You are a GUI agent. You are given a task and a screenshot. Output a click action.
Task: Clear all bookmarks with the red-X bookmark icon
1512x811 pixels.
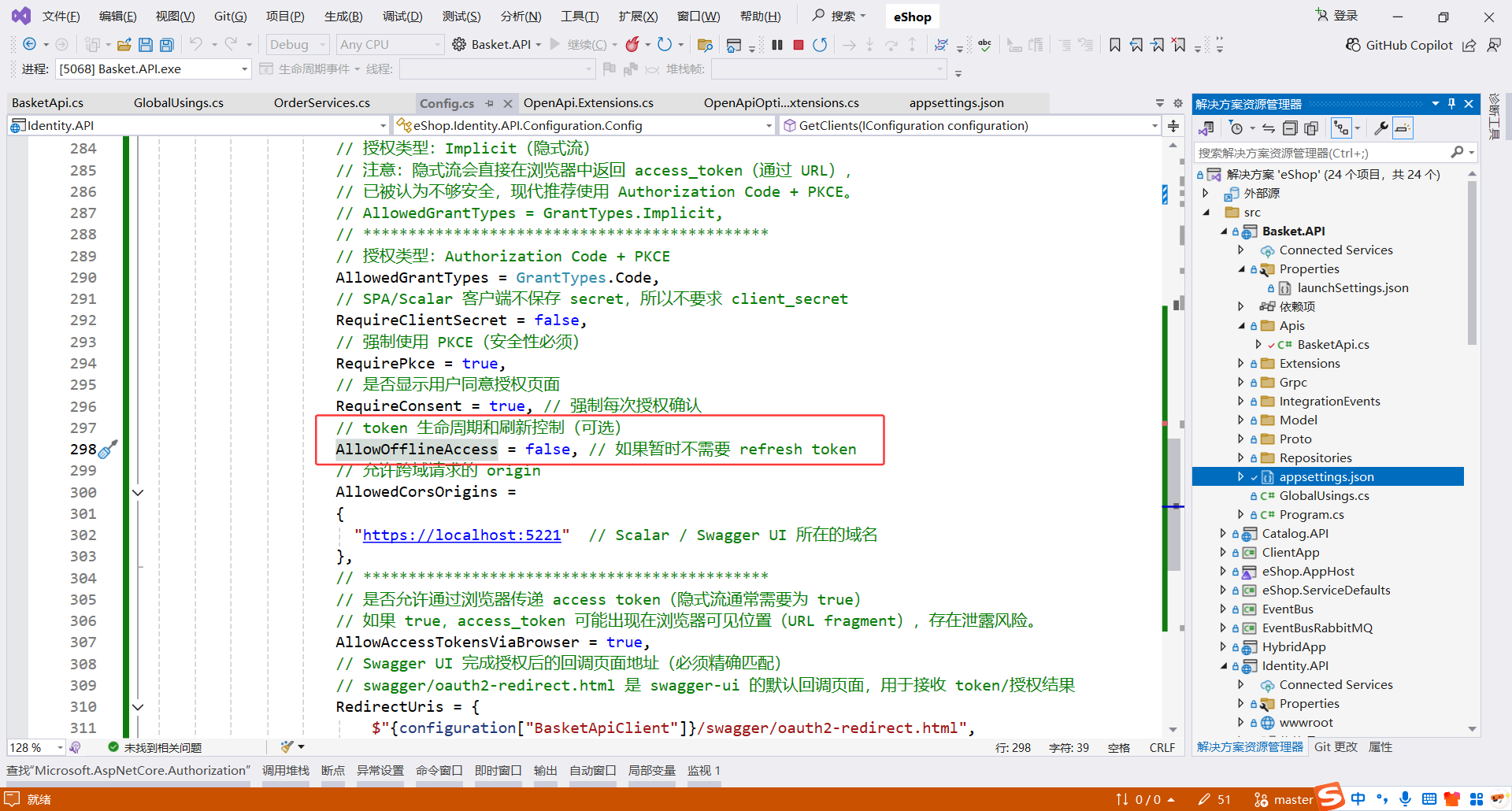1179,45
